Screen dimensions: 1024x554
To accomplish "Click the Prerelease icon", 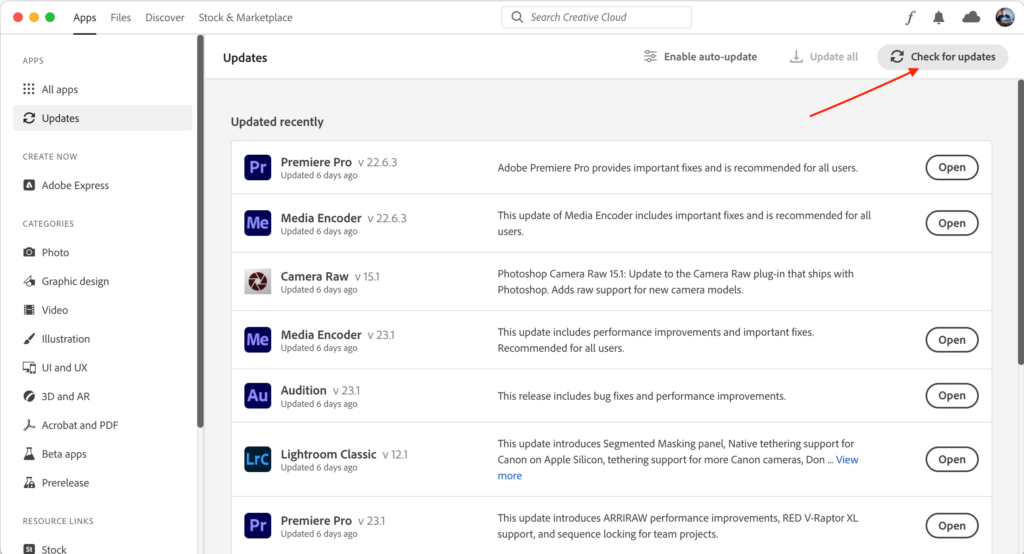I will pyautogui.click(x=29, y=482).
